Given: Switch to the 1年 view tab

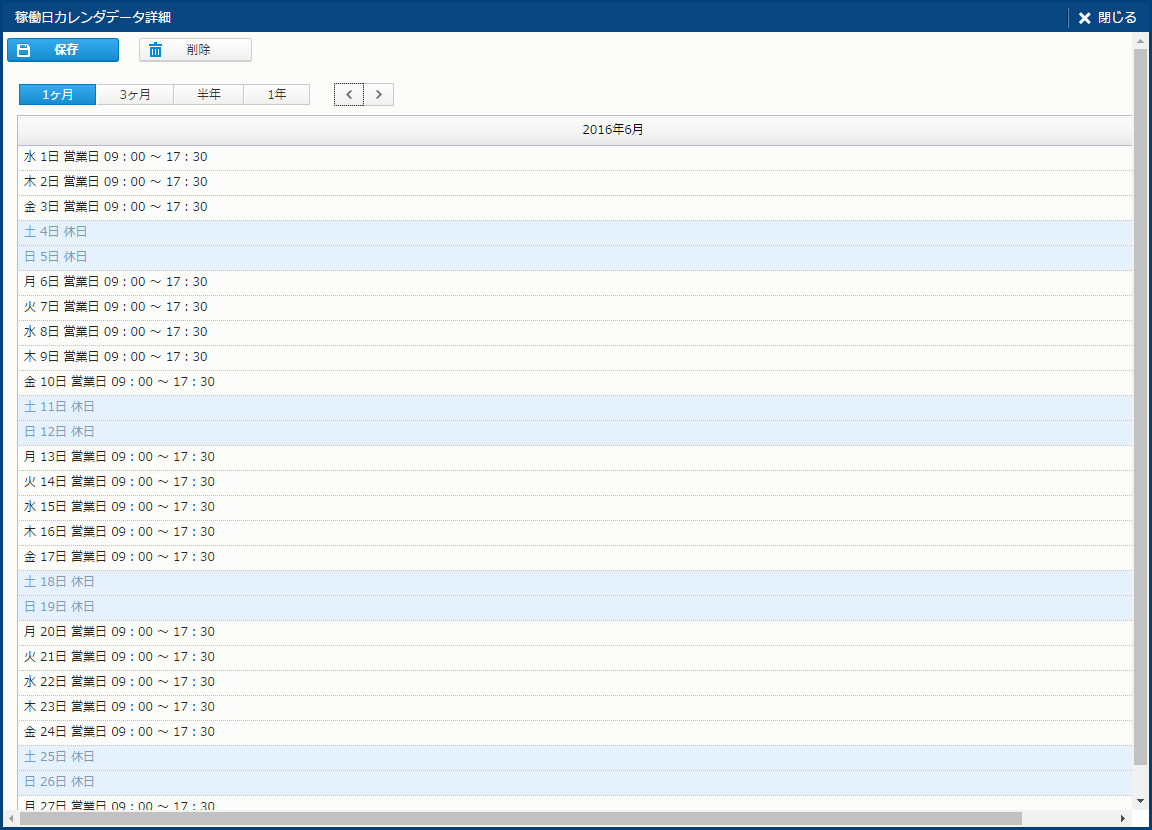Looking at the screenshot, I should point(277,95).
